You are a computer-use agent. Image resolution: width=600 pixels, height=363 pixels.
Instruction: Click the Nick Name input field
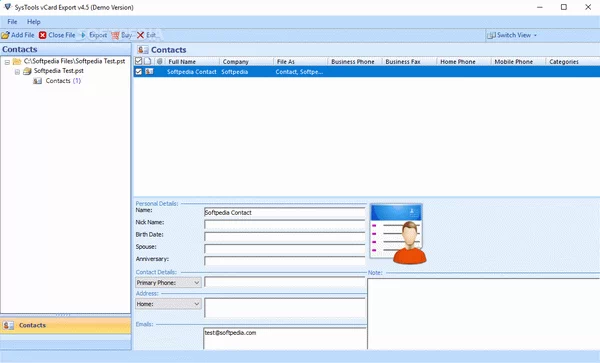(285, 225)
